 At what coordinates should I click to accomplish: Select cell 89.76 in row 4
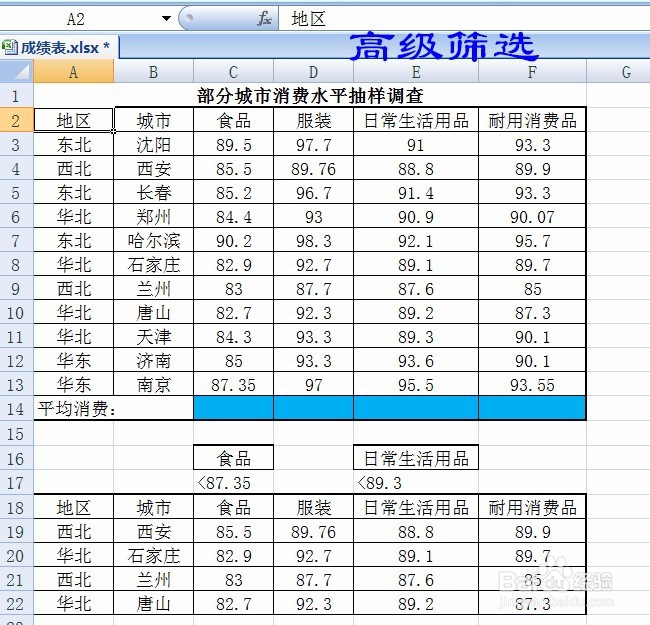coord(313,169)
